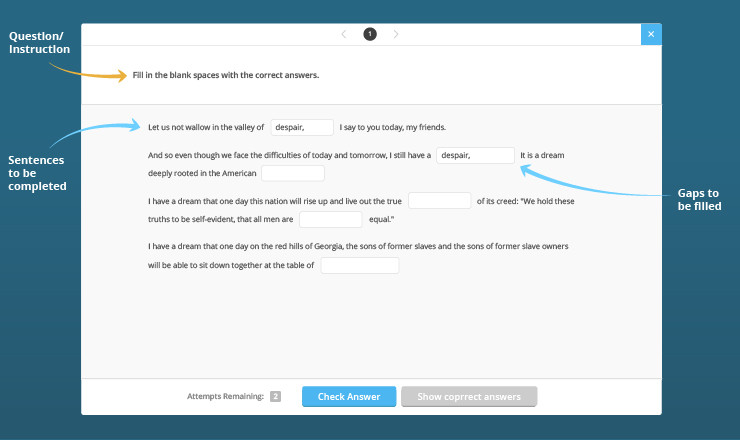740x440 pixels.
Task: Go to previous question with left chevron
Action: pyautogui.click(x=344, y=34)
